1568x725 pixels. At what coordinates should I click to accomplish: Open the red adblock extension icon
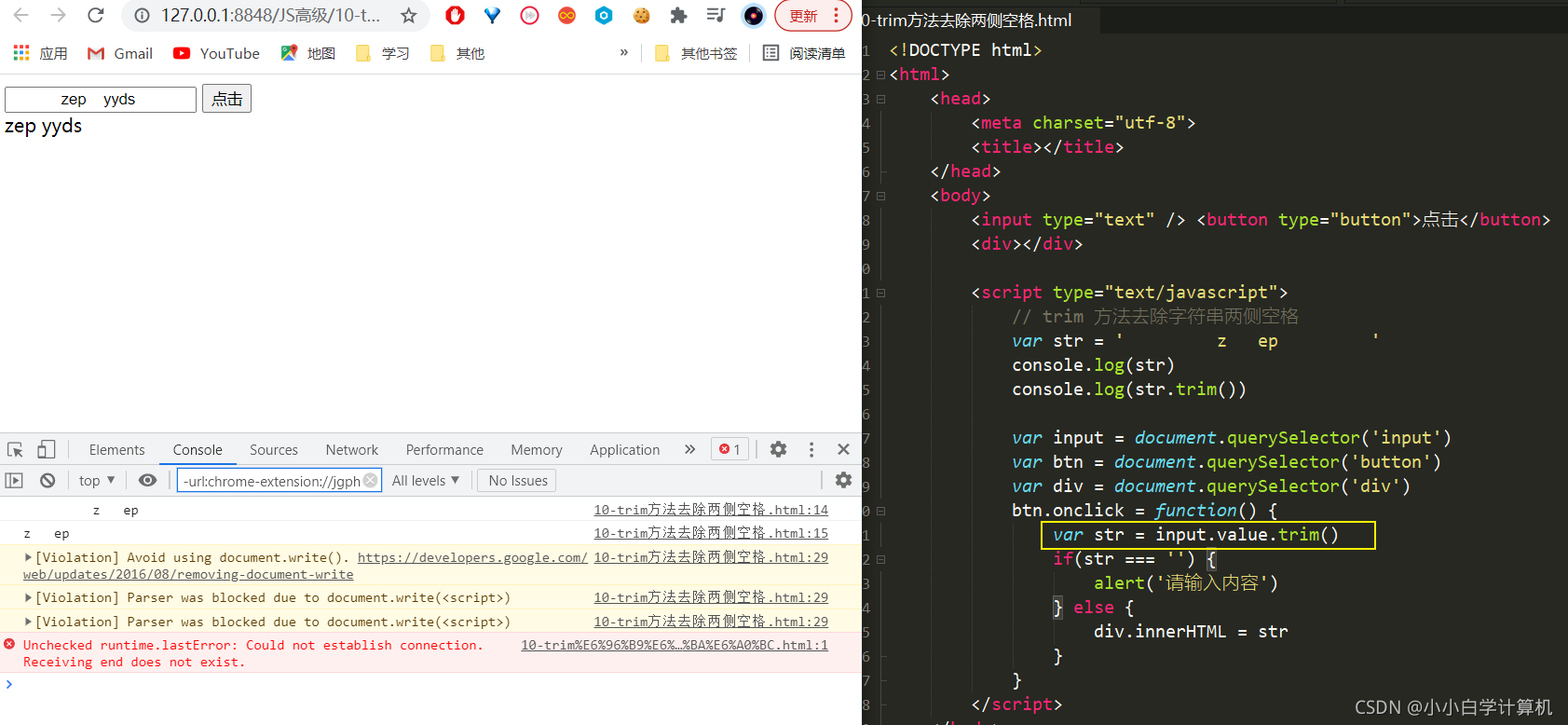tap(455, 15)
